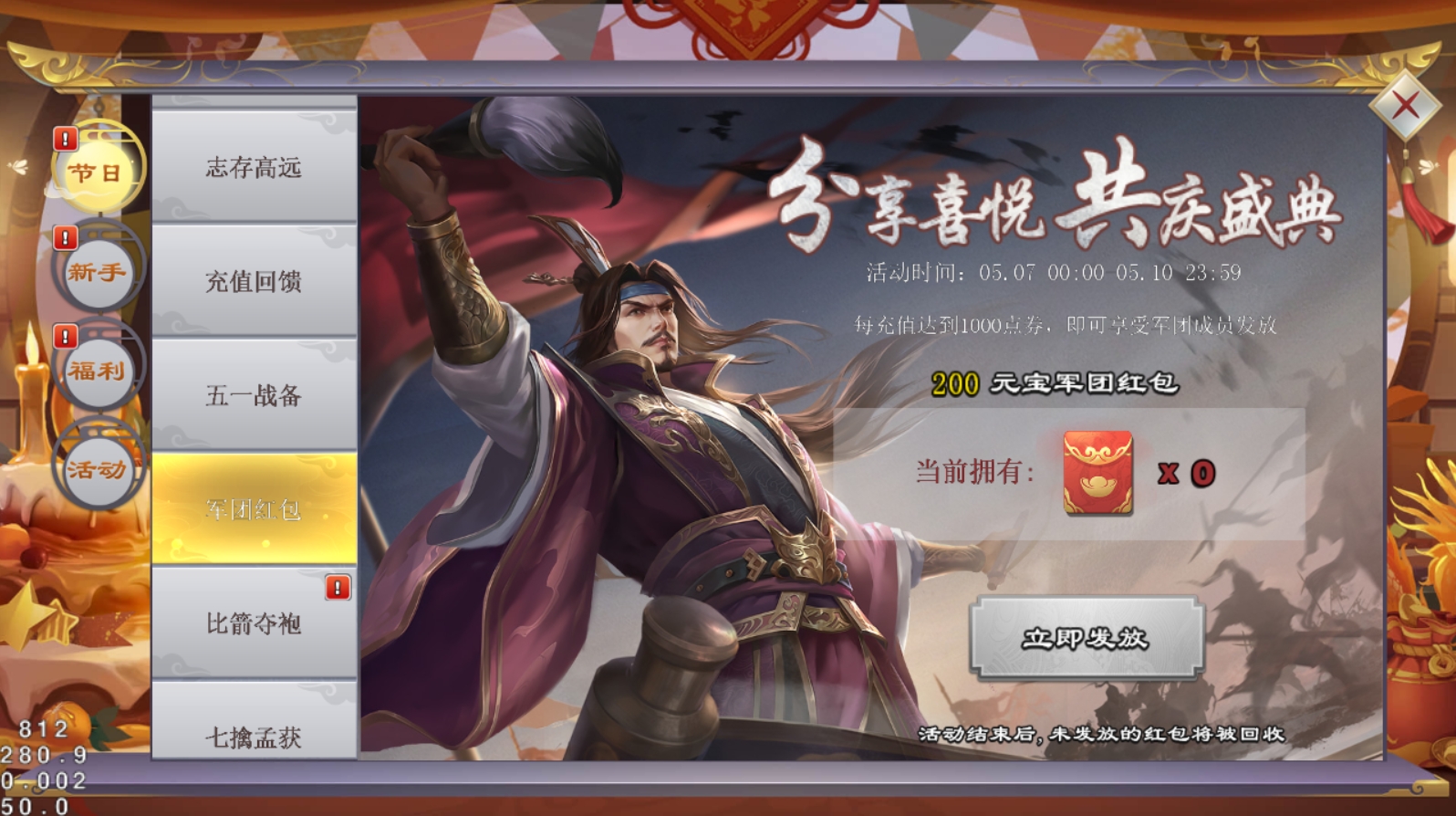Click red alert badge on 新手 icon
Image resolution: width=1456 pixels, height=816 pixels.
click(x=66, y=238)
